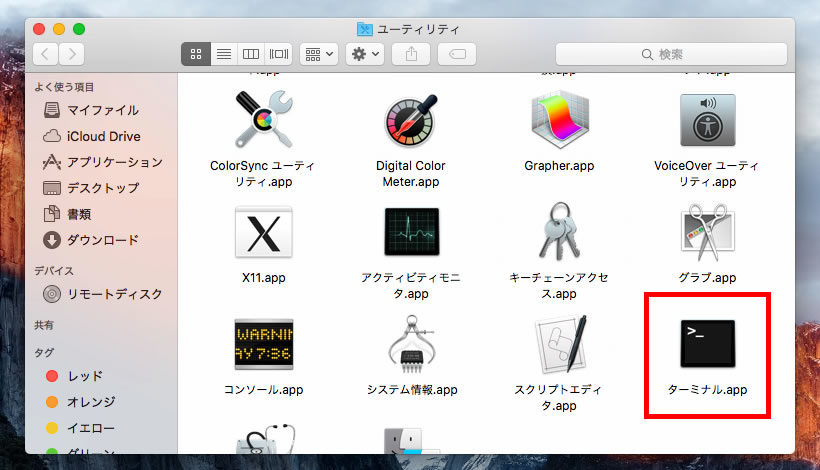Click the title bar folder icon
The width and height of the screenshot is (820, 470).
[365, 29]
